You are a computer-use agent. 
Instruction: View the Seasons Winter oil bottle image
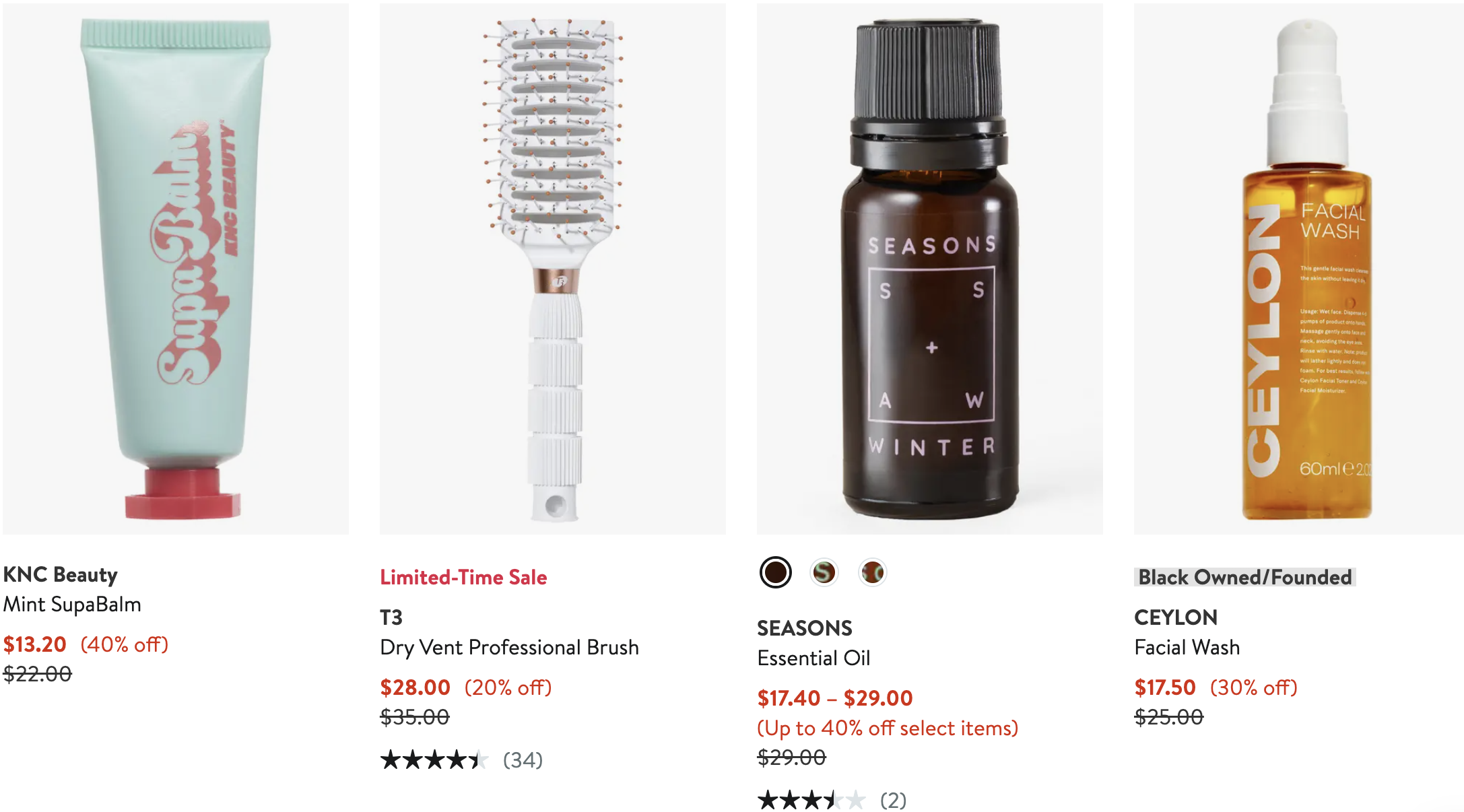(x=930, y=269)
